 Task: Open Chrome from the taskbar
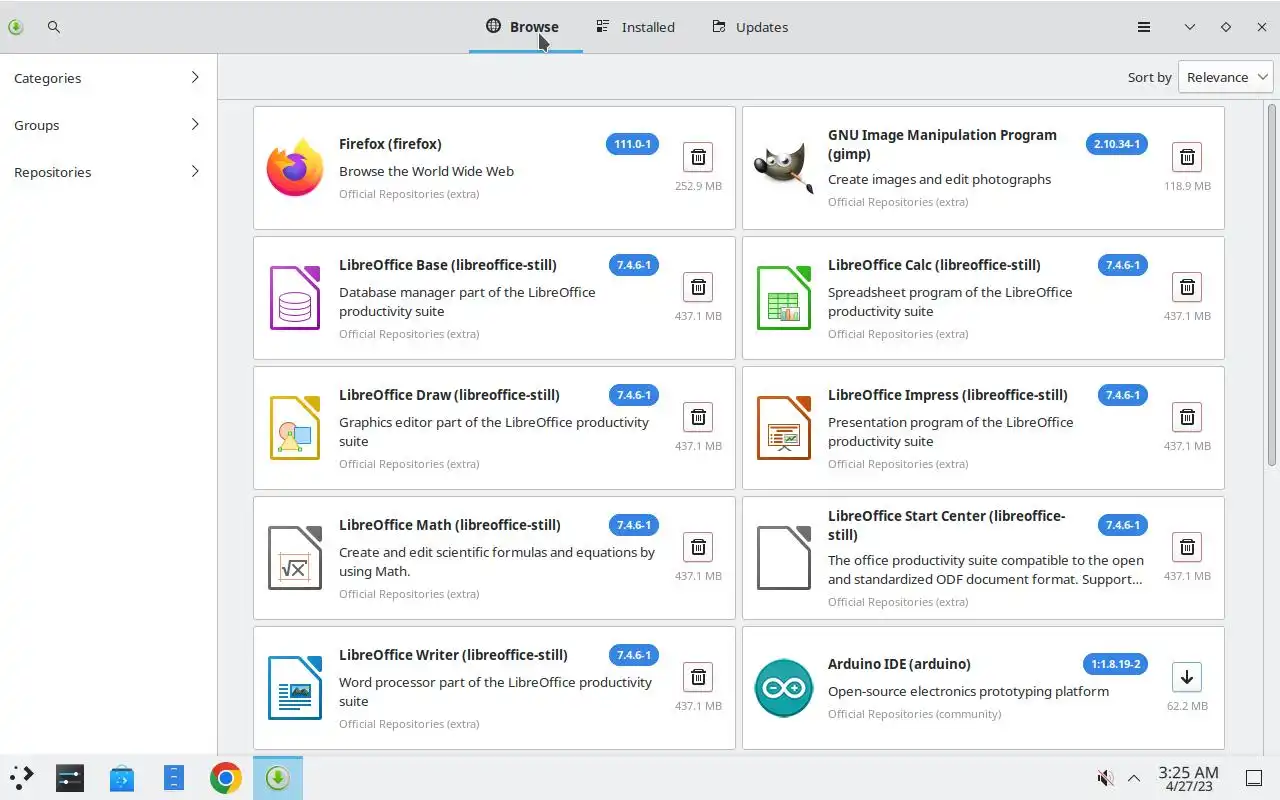[226, 778]
